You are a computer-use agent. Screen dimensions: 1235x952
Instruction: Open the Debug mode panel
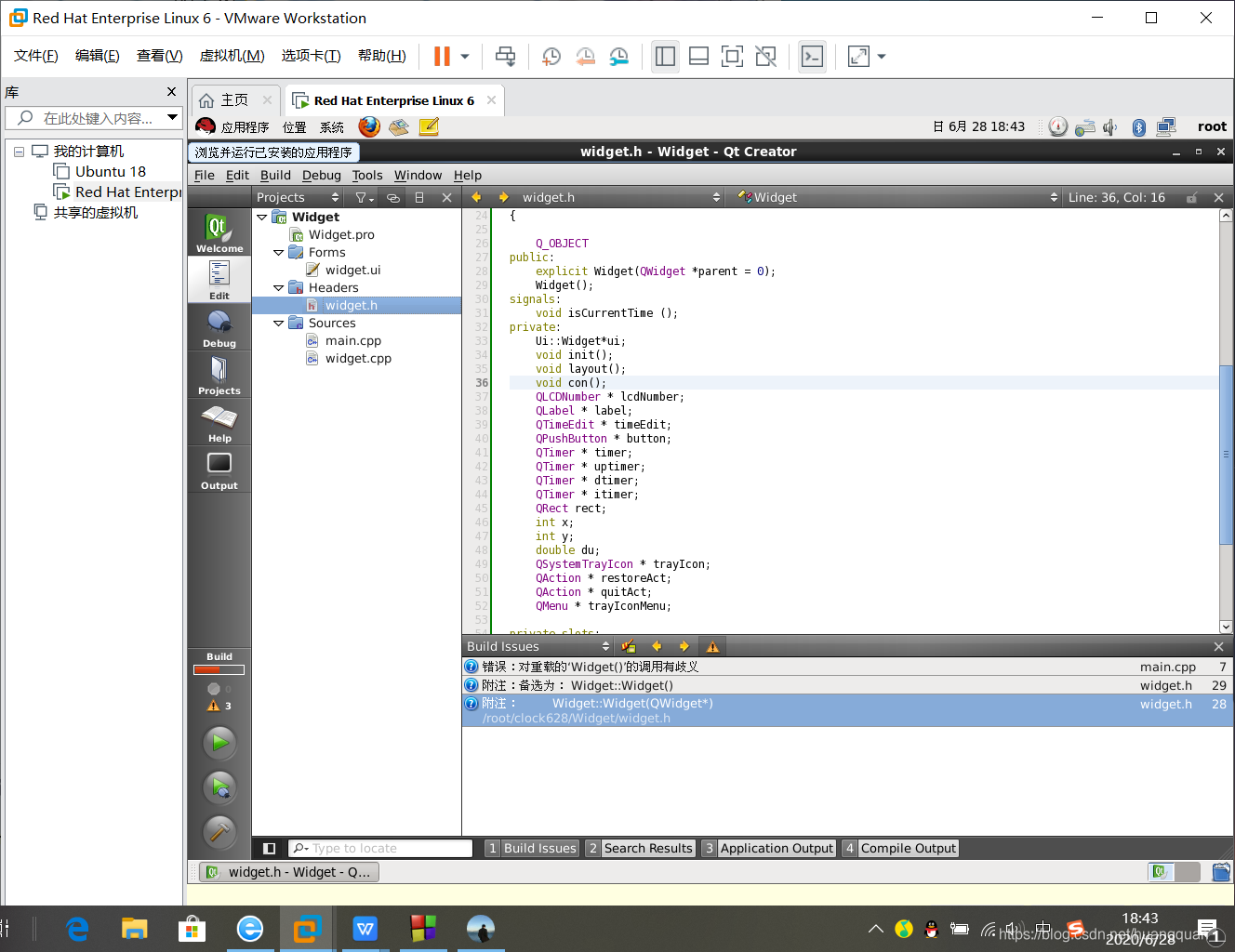point(219,327)
